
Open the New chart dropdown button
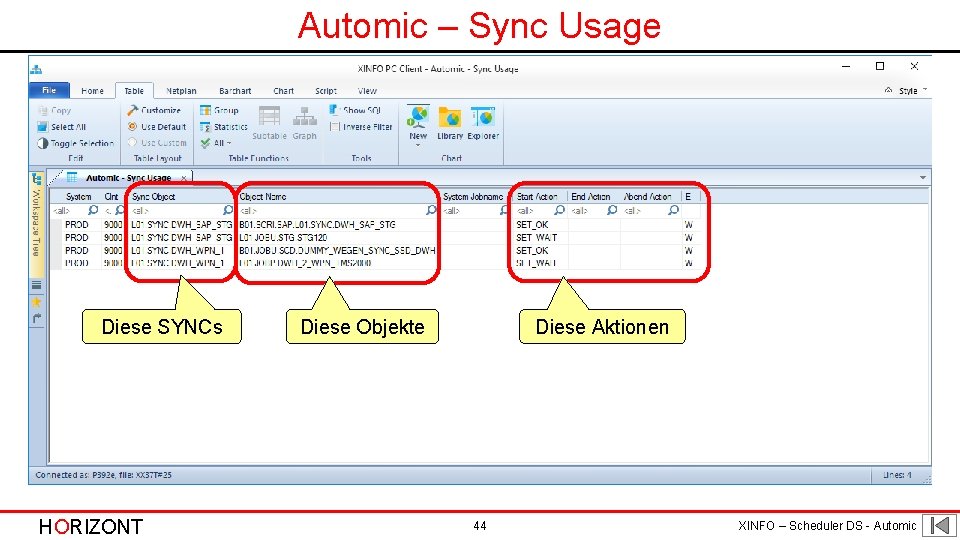pyautogui.click(x=418, y=126)
